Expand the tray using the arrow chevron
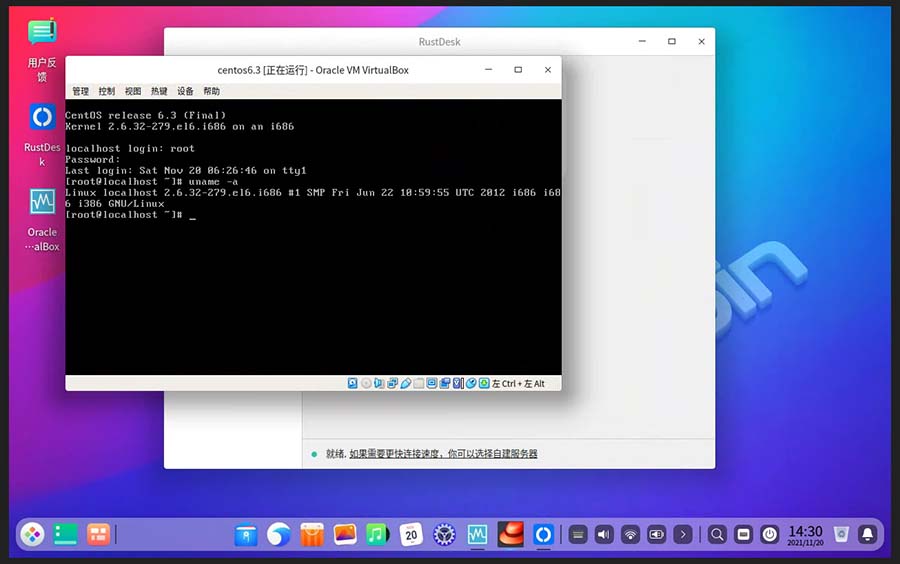 tap(683, 535)
